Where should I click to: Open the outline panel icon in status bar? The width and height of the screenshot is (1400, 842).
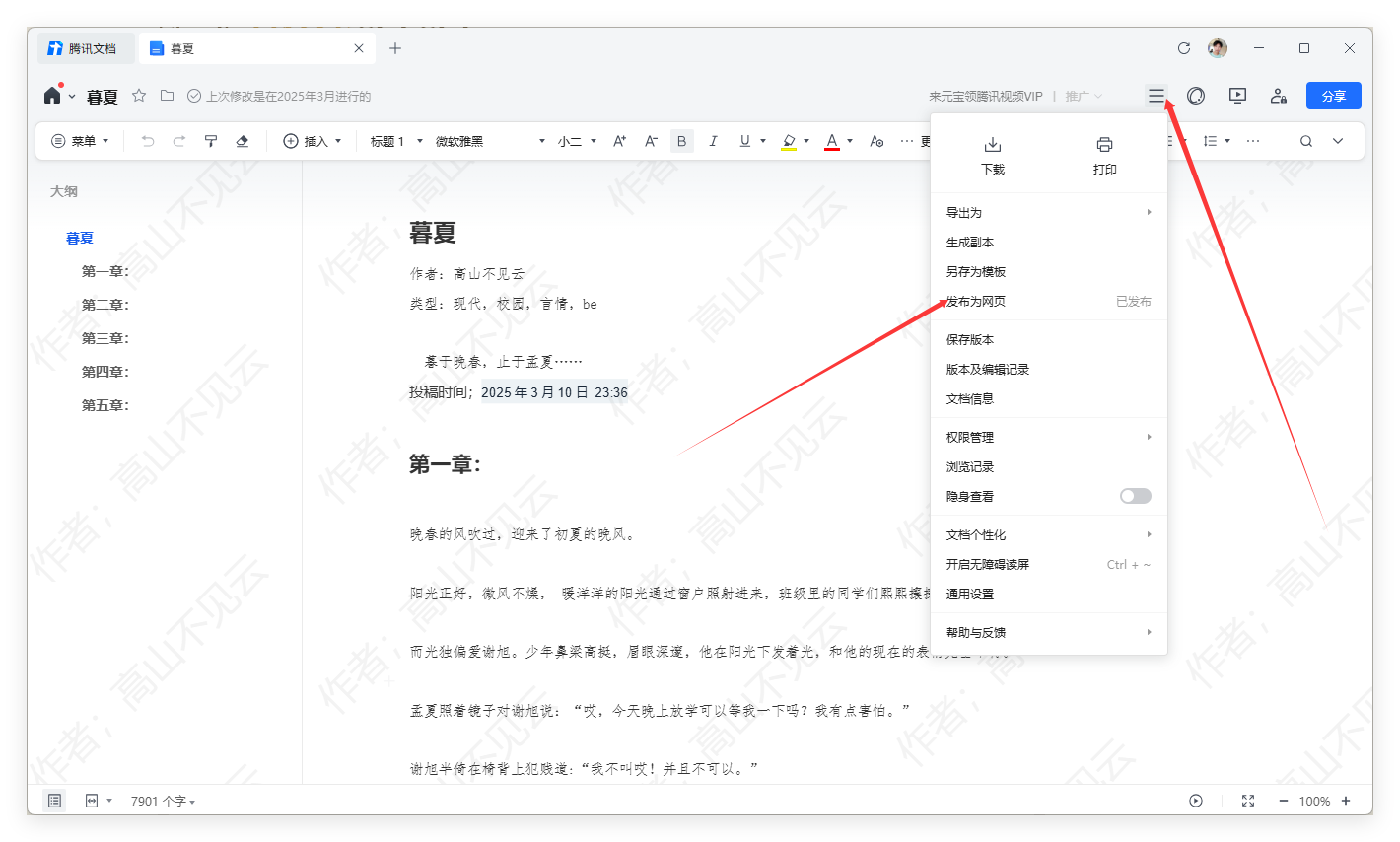pos(54,800)
